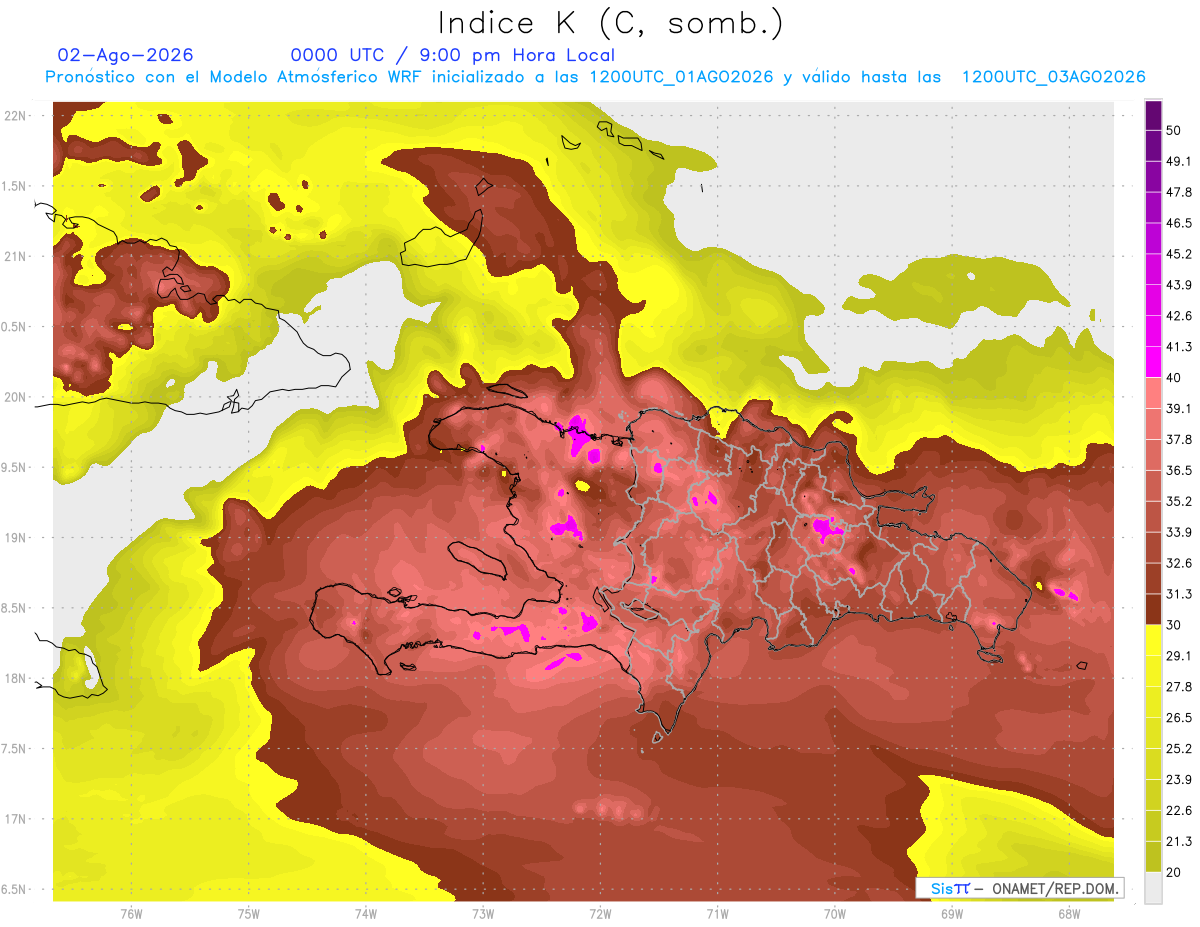Click the '1.5N' latitude tick label
Screen dimensions: 1200x927
(x=15, y=186)
